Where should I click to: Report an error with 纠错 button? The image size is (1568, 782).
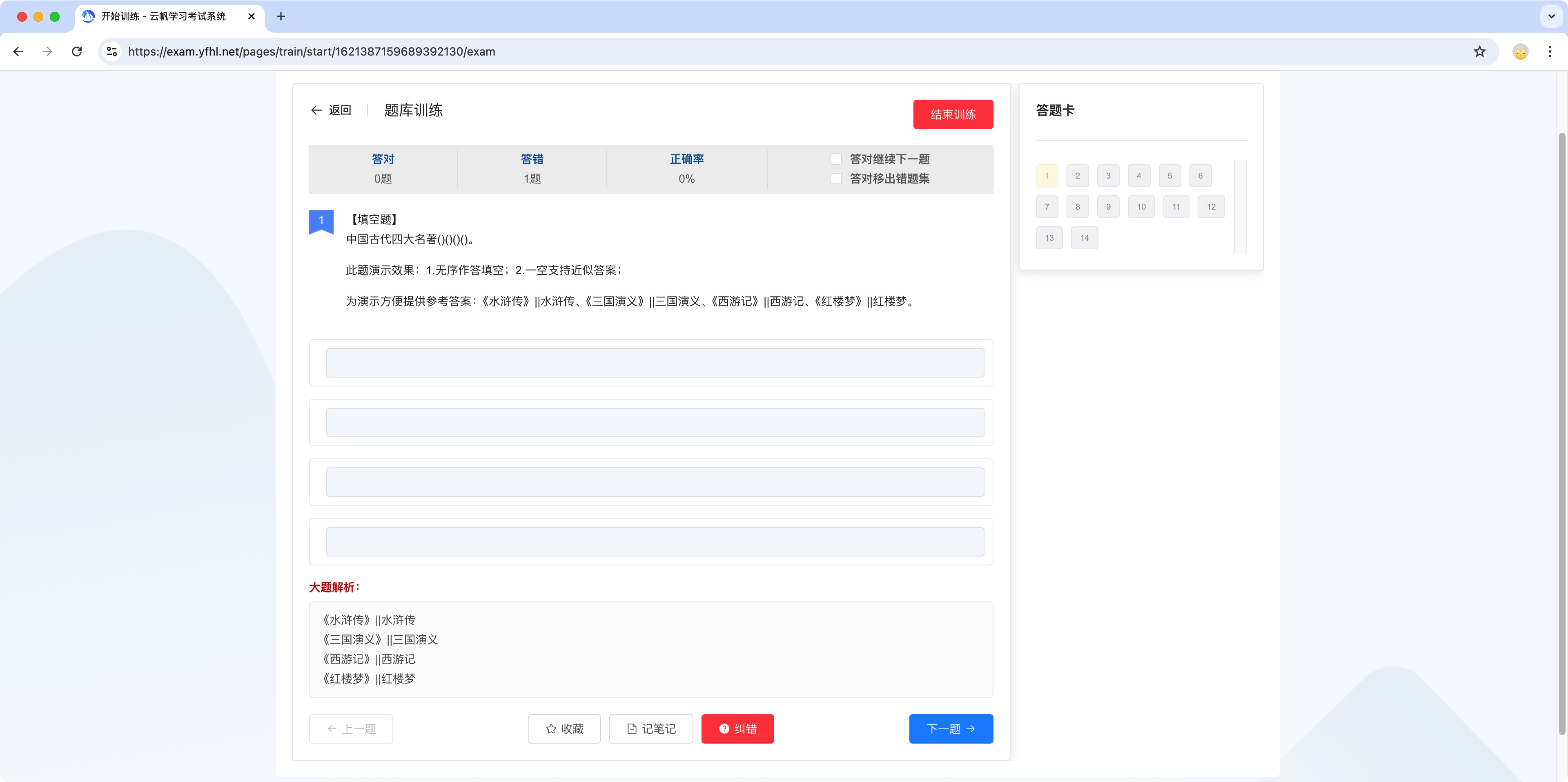[738, 729]
